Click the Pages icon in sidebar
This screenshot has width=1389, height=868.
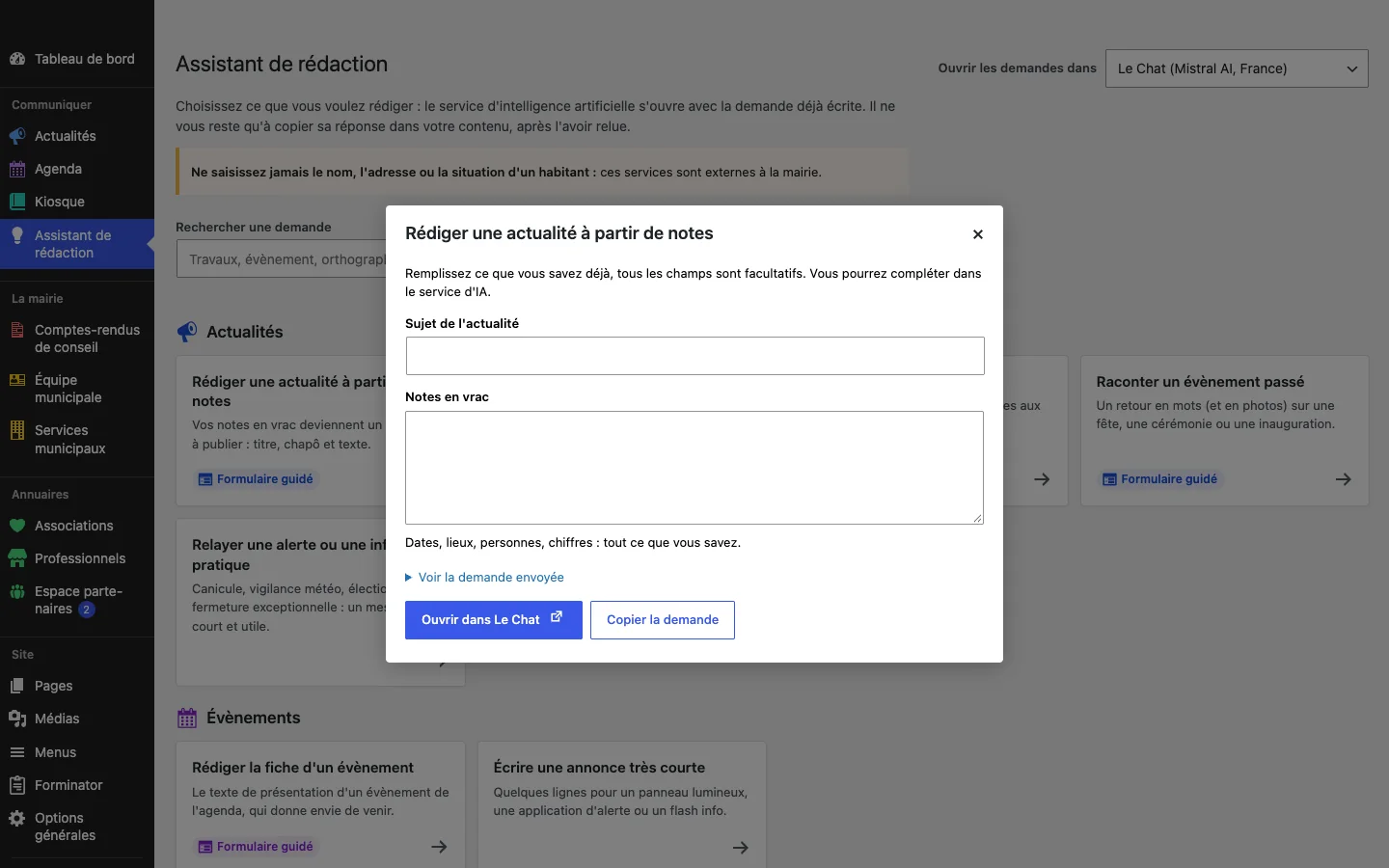pos(17,686)
